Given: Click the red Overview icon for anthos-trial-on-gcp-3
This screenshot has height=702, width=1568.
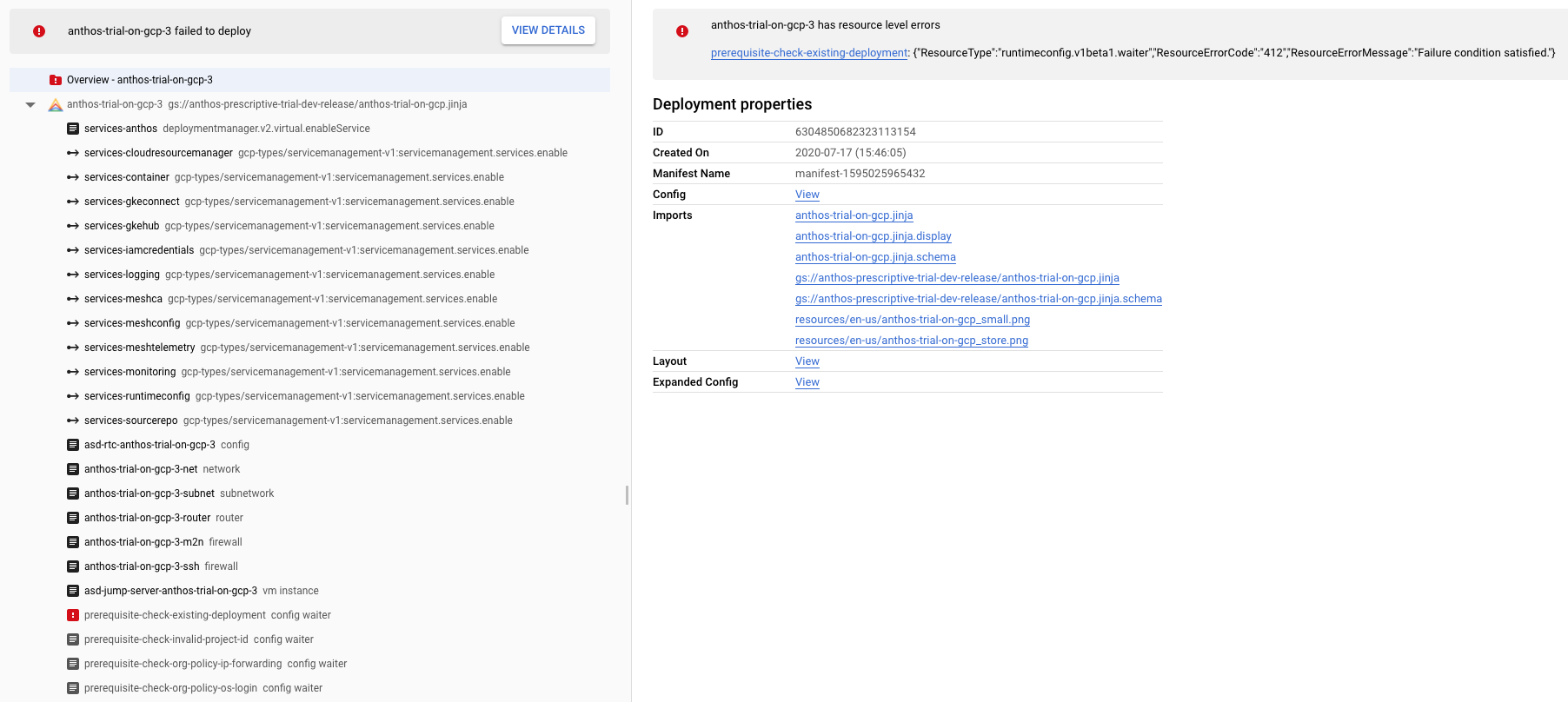Looking at the screenshot, I should (56, 80).
